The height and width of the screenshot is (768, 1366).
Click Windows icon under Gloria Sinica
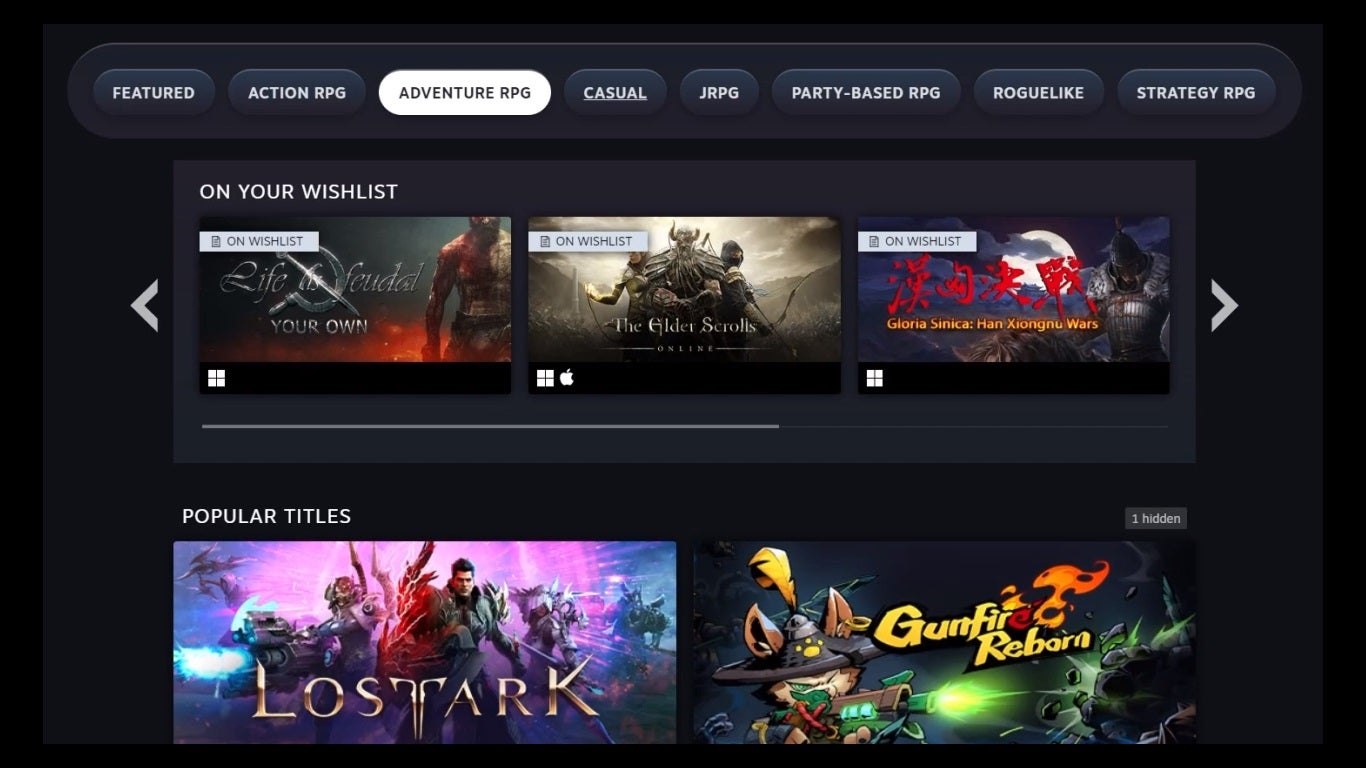pyautogui.click(x=874, y=378)
